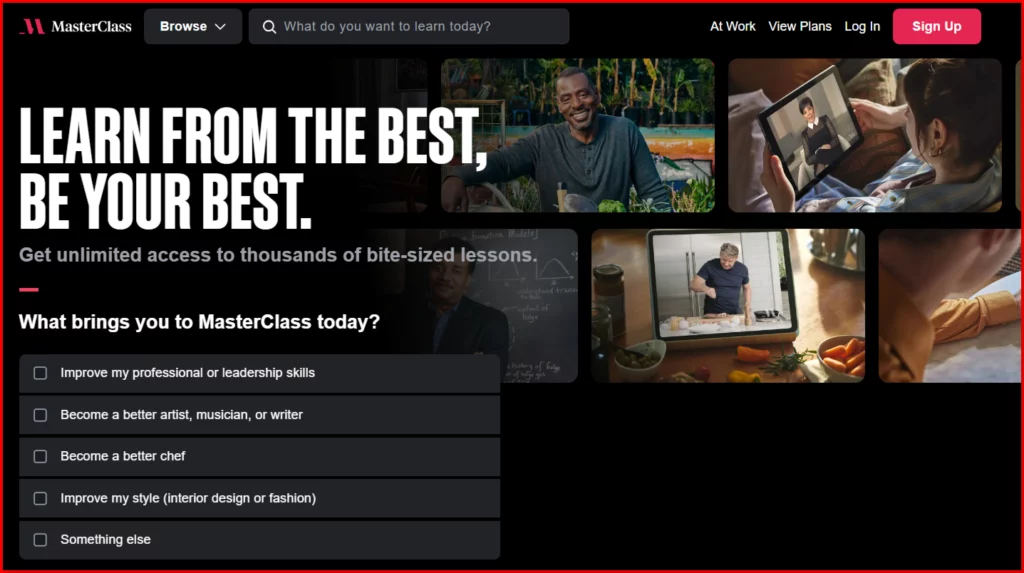The height and width of the screenshot is (573, 1024).
Task: Open the At Work link
Action: pyautogui.click(x=732, y=26)
